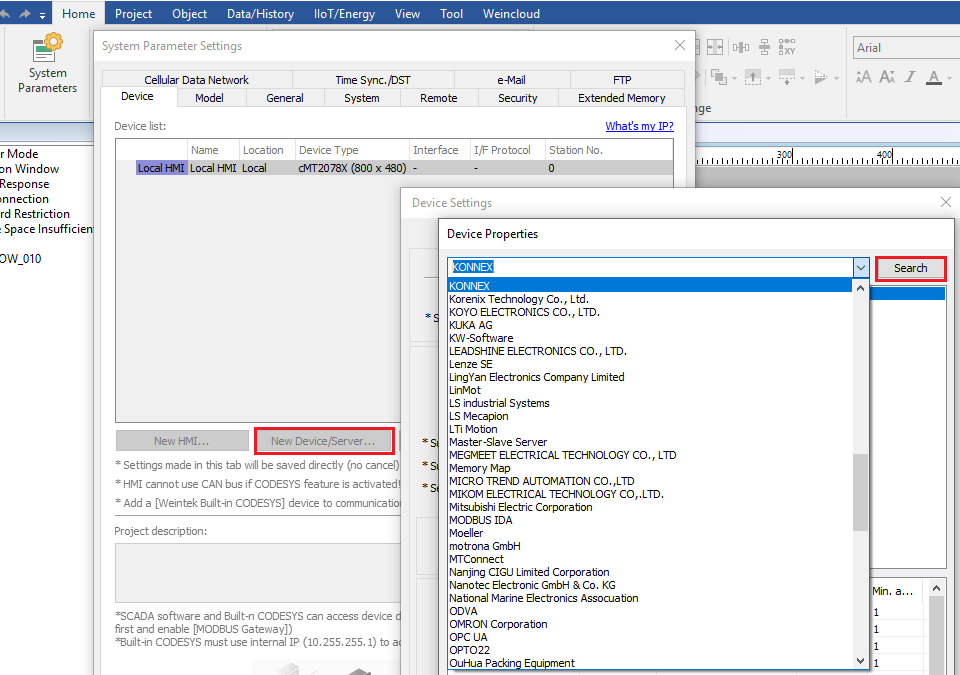Click the manufacturer list scrollbar thumb
960x675 pixels.
coord(860,492)
